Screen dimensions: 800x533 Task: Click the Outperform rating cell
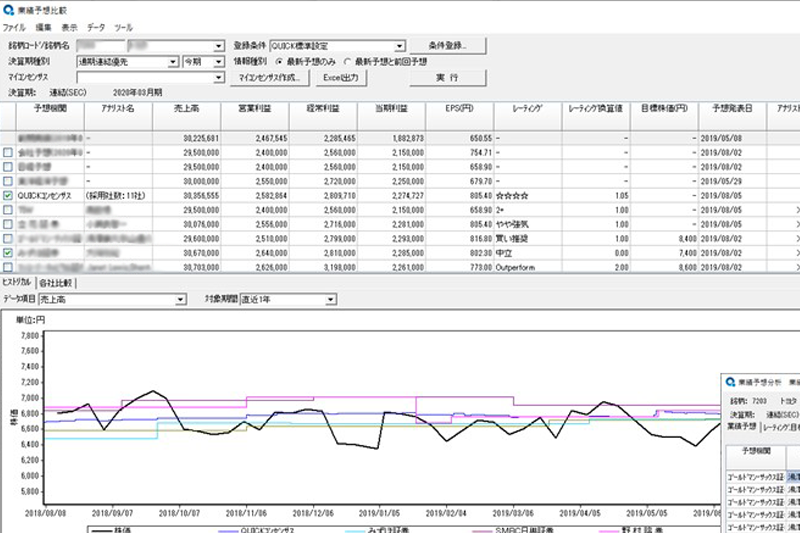(528, 267)
